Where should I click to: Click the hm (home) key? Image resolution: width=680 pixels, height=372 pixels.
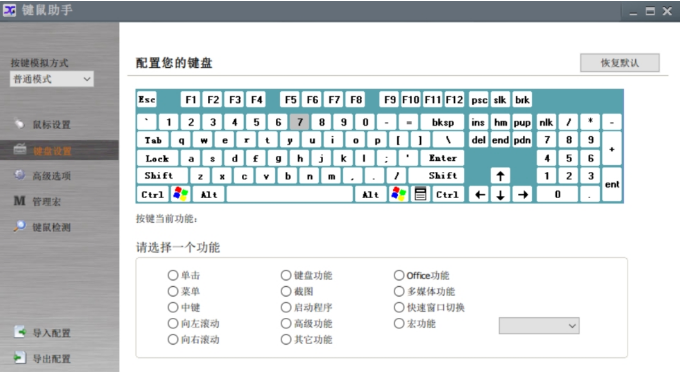[x=500, y=122]
